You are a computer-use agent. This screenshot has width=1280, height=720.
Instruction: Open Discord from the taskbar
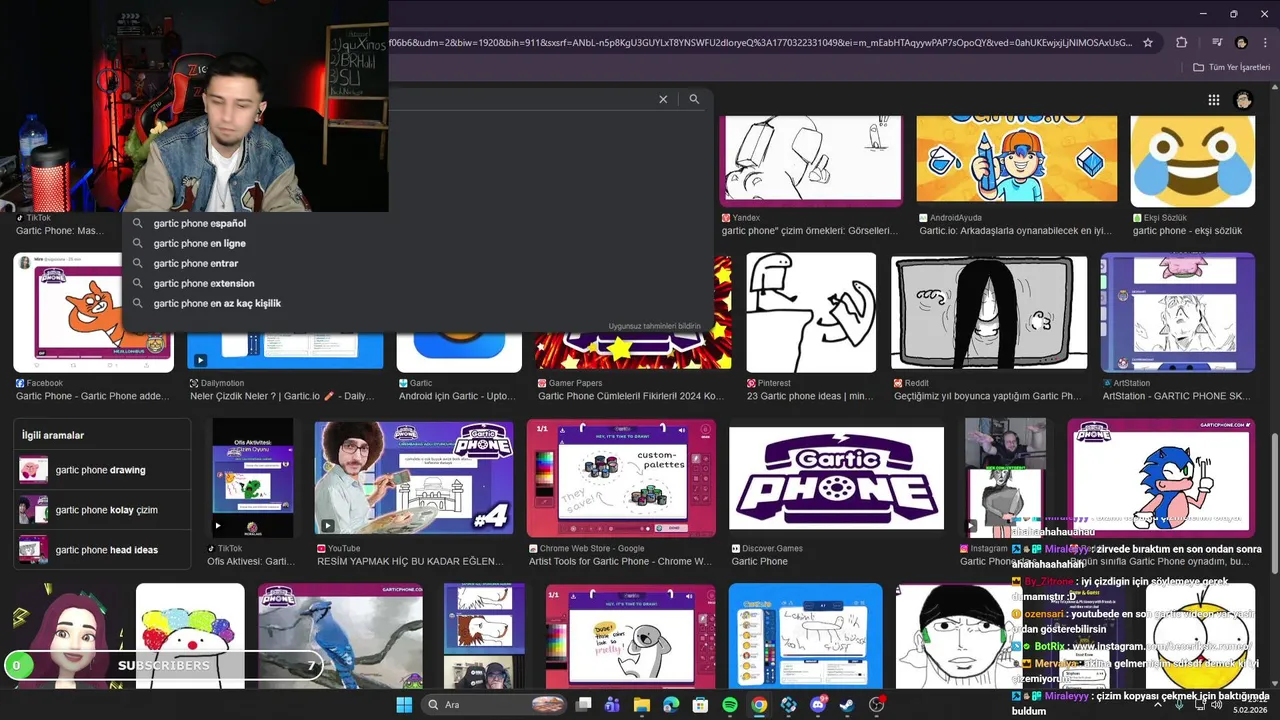(818, 705)
